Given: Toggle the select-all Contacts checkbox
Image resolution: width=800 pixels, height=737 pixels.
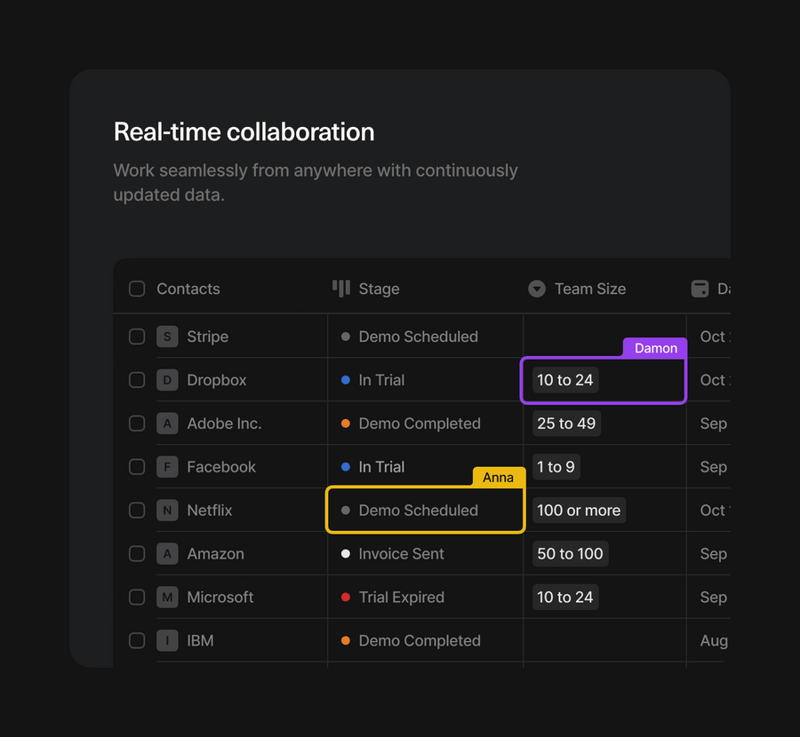Looking at the screenshot, I should (137, 289).
